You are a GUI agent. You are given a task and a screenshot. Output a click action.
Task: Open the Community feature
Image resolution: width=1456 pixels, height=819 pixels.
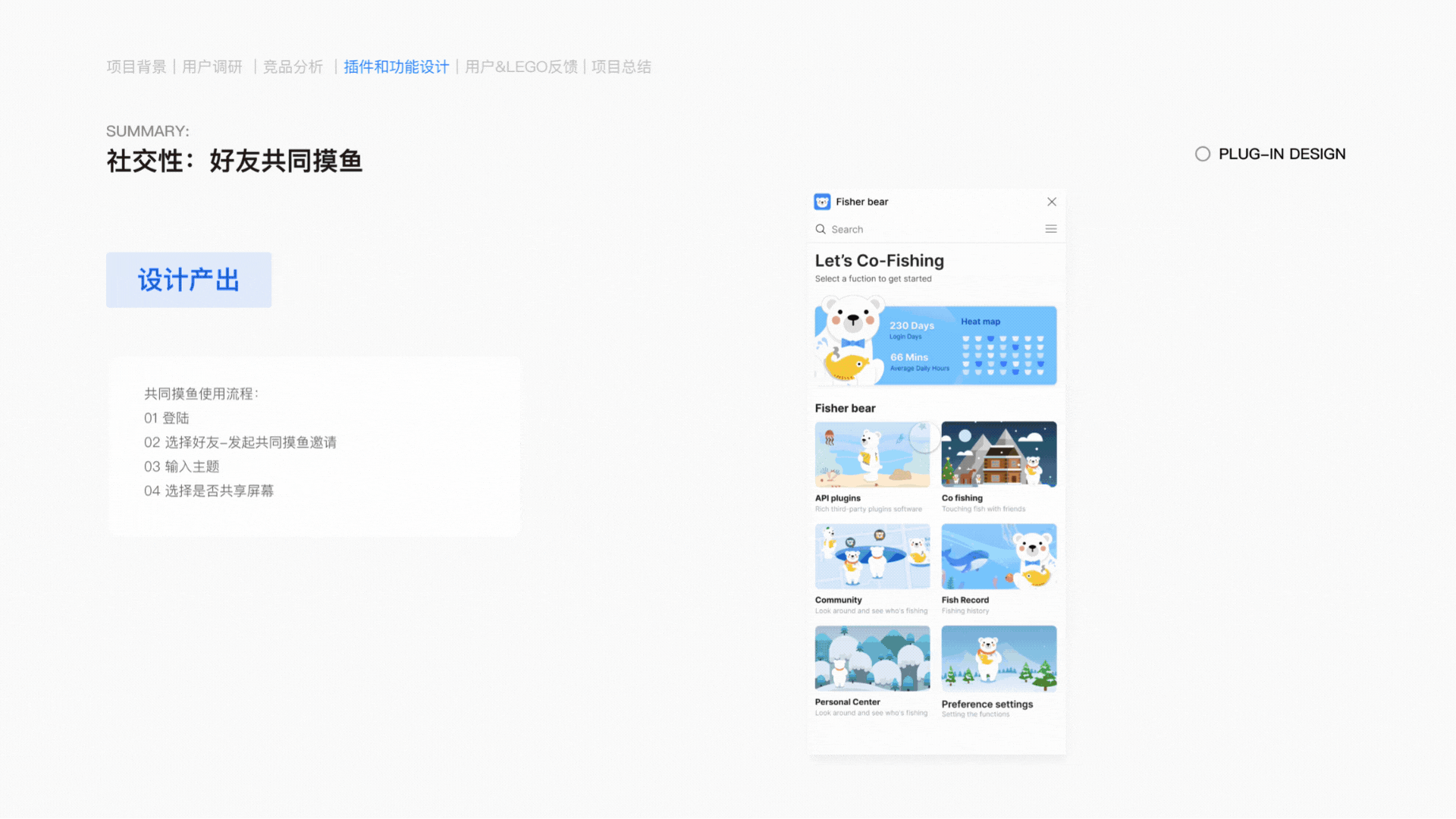click(872, 556)
